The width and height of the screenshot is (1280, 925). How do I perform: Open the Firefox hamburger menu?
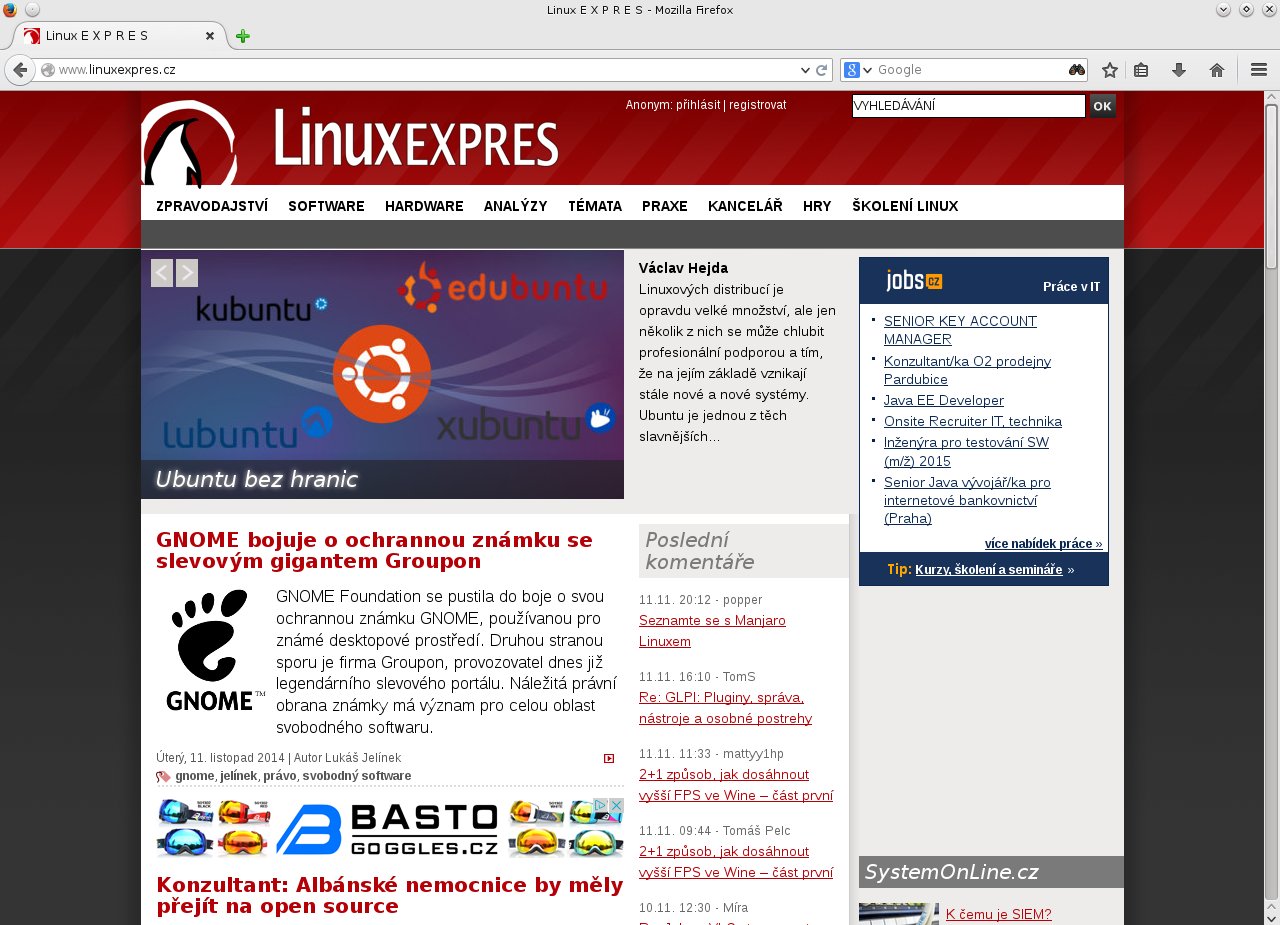(x=1259, y=70)
